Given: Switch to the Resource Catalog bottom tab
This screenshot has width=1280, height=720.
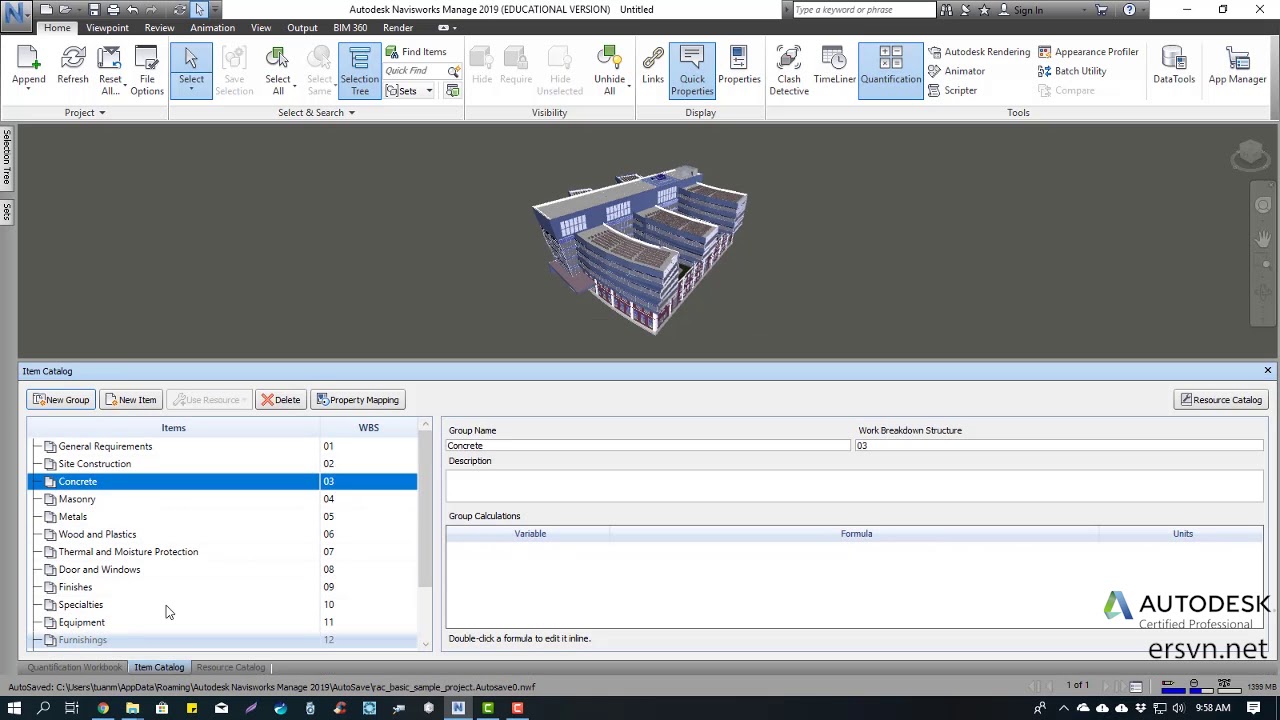Looking at the screenshot, I should 231,667.
